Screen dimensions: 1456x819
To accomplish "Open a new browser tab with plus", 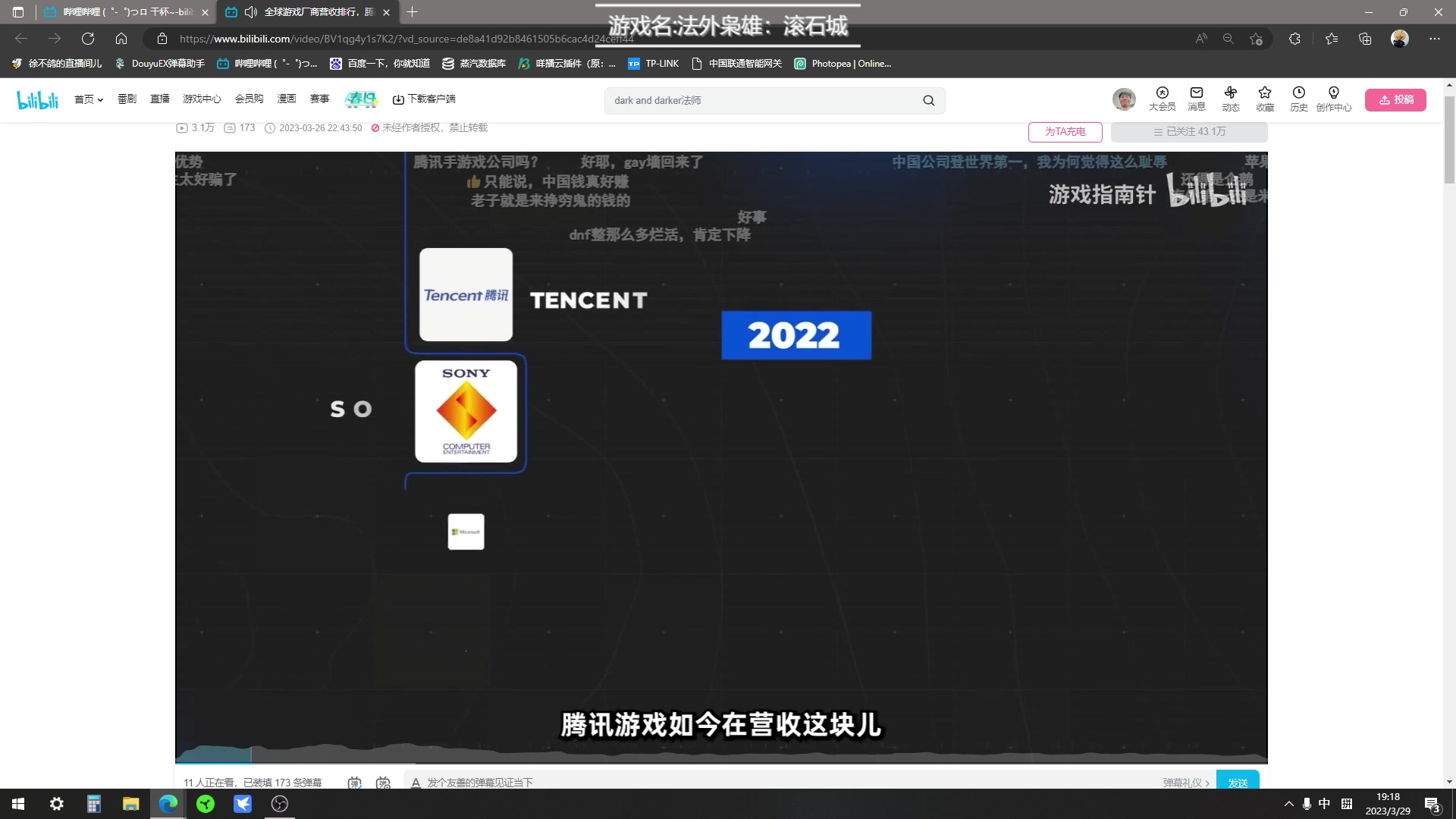I will (412, 12).
